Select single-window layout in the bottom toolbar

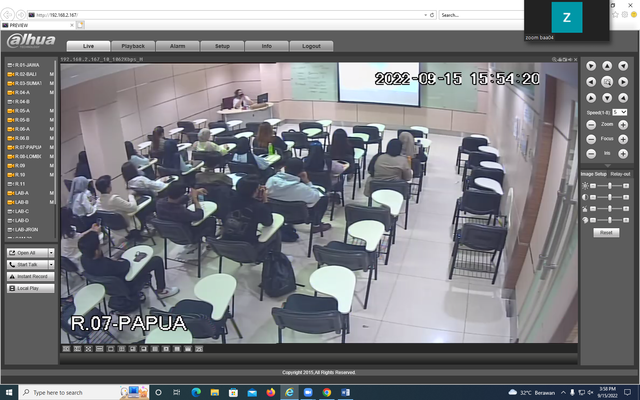(110, 349)
